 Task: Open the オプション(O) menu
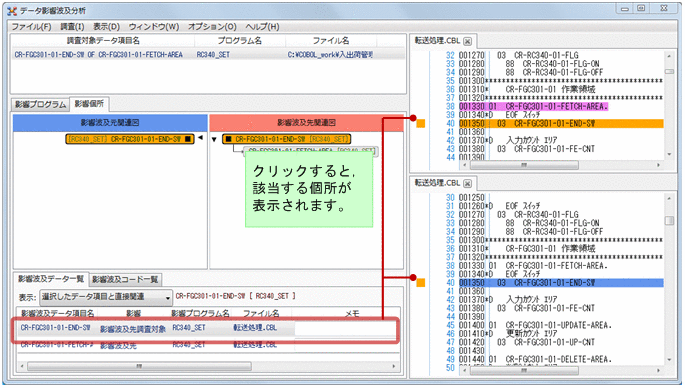tap(212, 27)
